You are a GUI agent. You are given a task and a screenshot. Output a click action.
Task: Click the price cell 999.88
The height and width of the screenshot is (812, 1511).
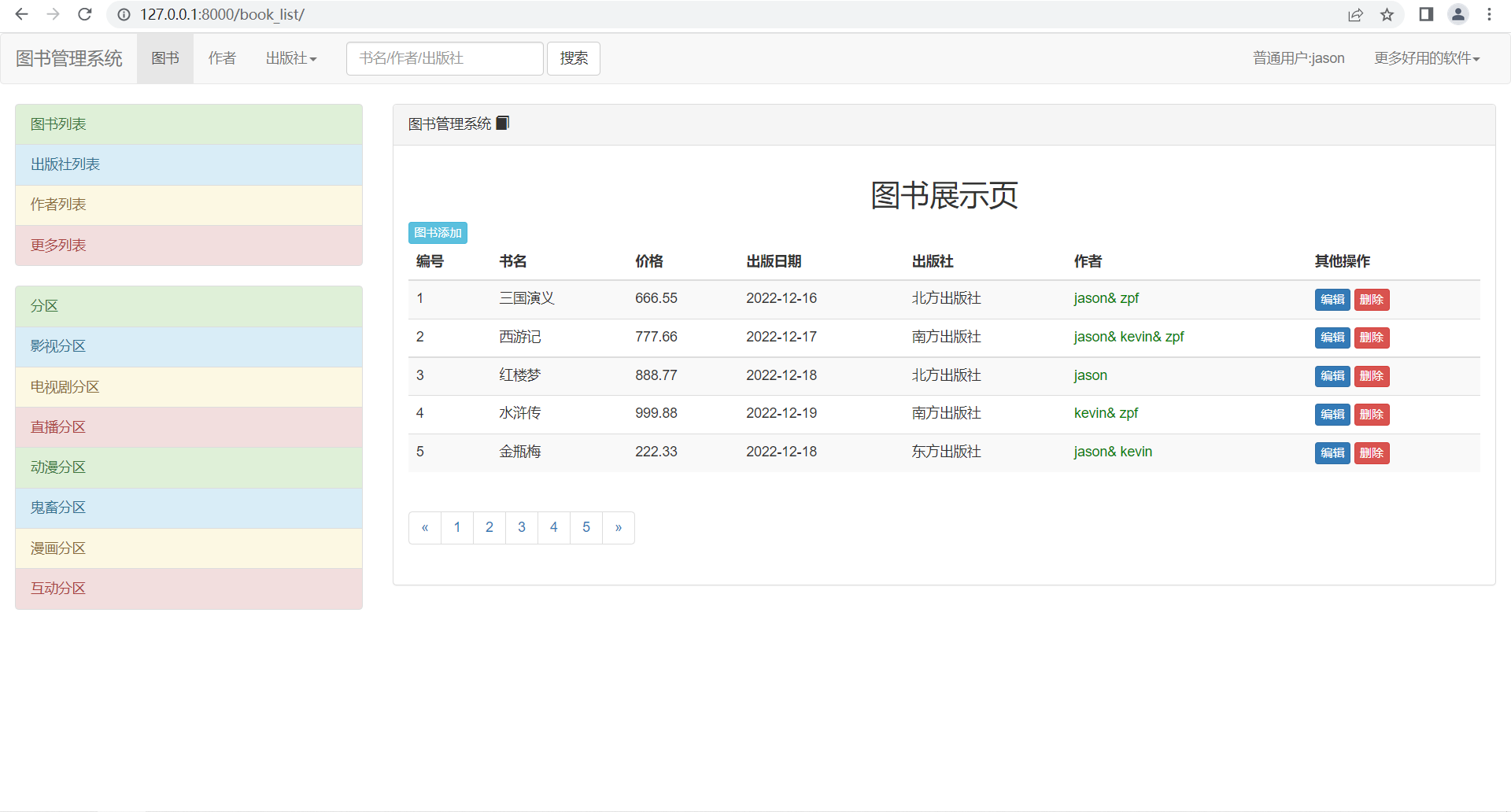(656, 413)
